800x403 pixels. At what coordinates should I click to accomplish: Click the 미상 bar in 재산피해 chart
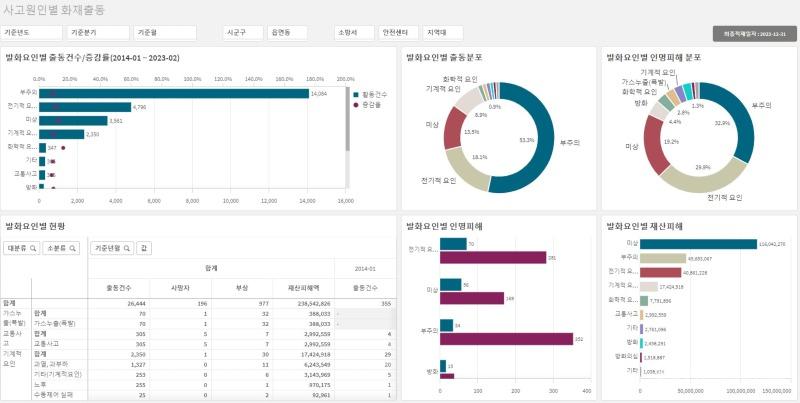tap(698, 243)
